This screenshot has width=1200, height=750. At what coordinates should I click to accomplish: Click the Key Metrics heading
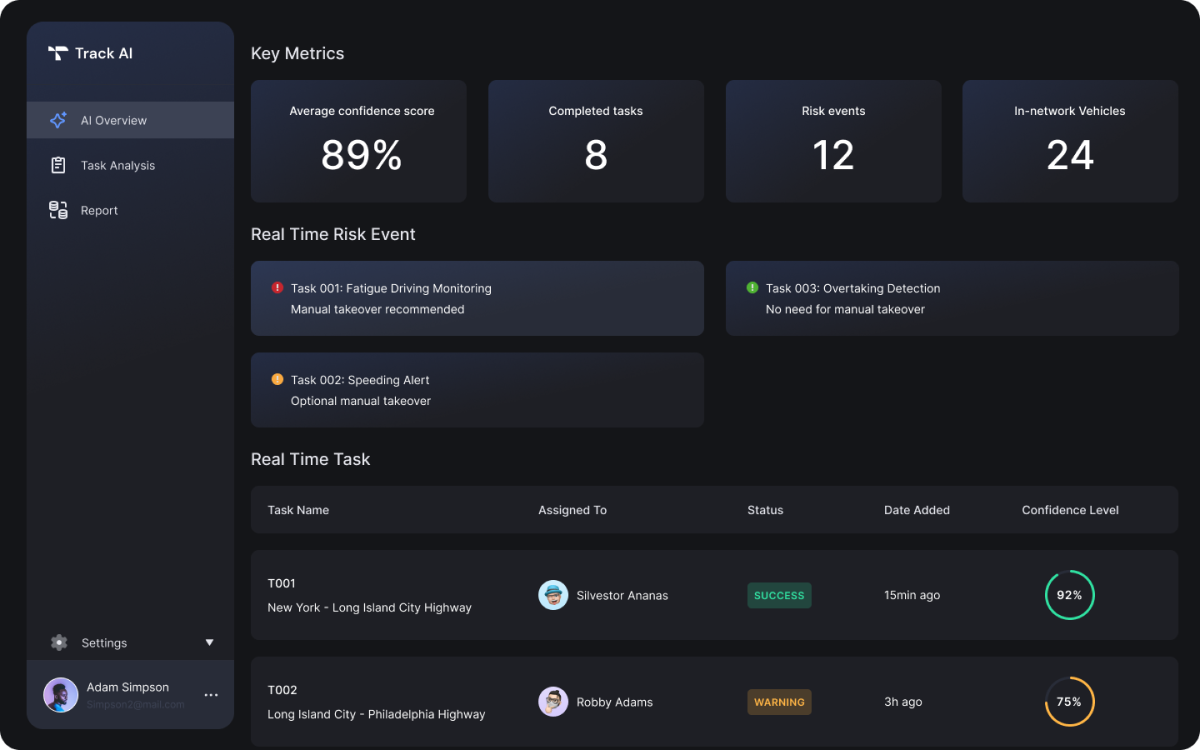coord(297,54)
